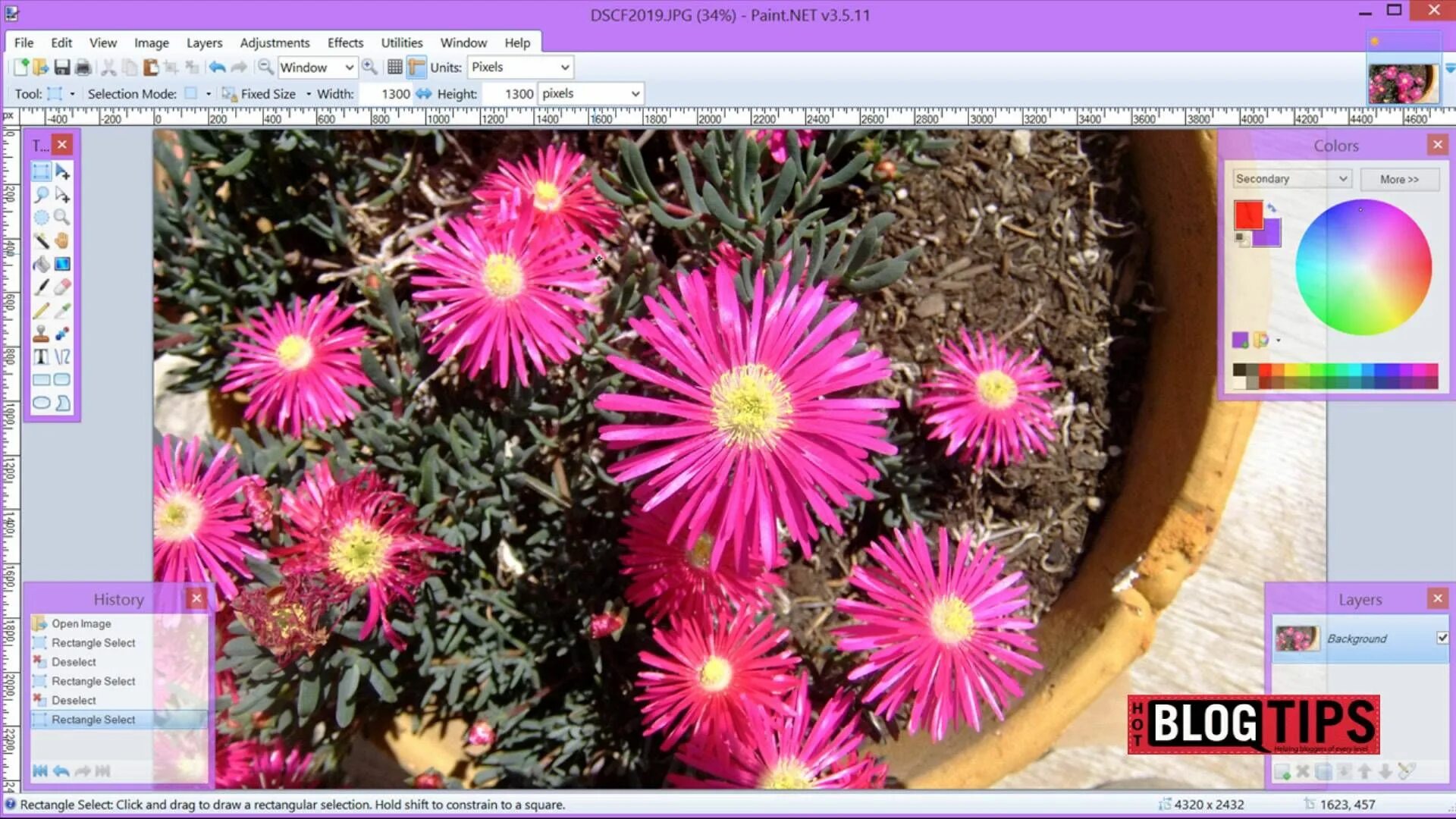Select the Text tool
Image resolution: width=1456 pixels, height=819 pixels.
41,357
